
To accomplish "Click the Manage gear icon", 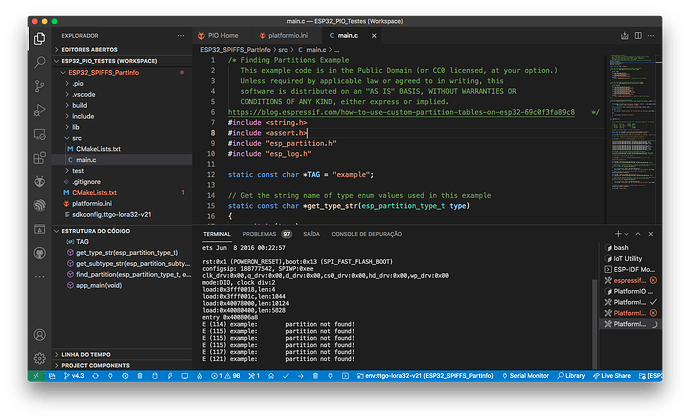I will coord(40,358).
